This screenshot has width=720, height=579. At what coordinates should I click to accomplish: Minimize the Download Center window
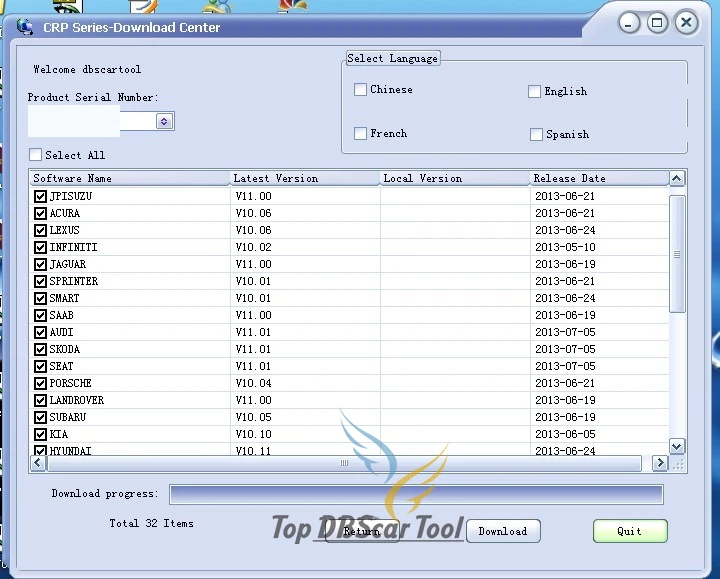(x=629, y=22)
